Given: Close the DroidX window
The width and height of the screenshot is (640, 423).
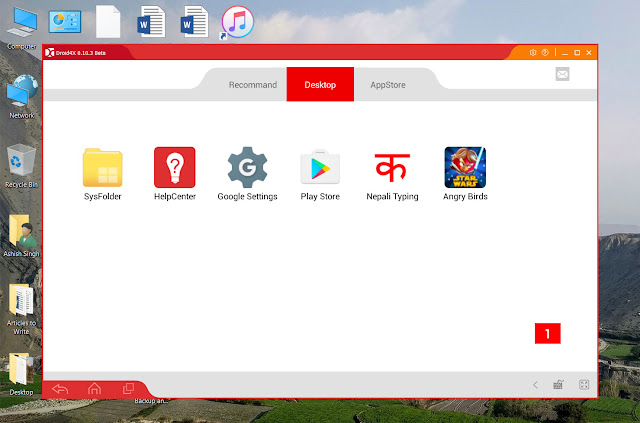Looking at the screenshot, I should click(589, 53).
